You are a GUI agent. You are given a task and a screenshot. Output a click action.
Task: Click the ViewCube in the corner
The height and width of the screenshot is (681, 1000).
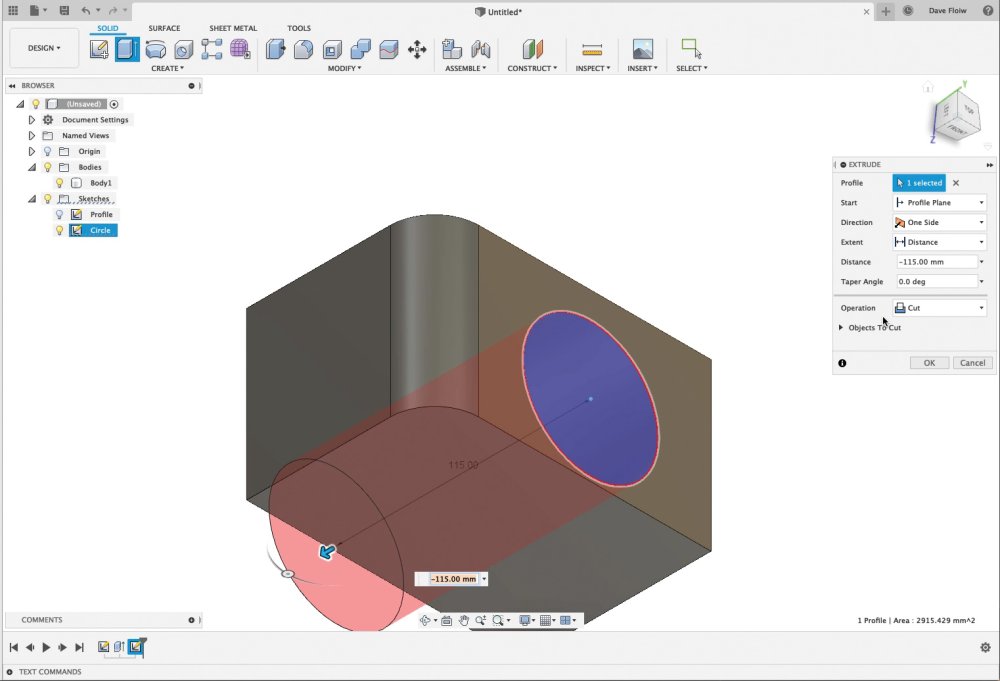pyautogui.click(x=956, y=117)
